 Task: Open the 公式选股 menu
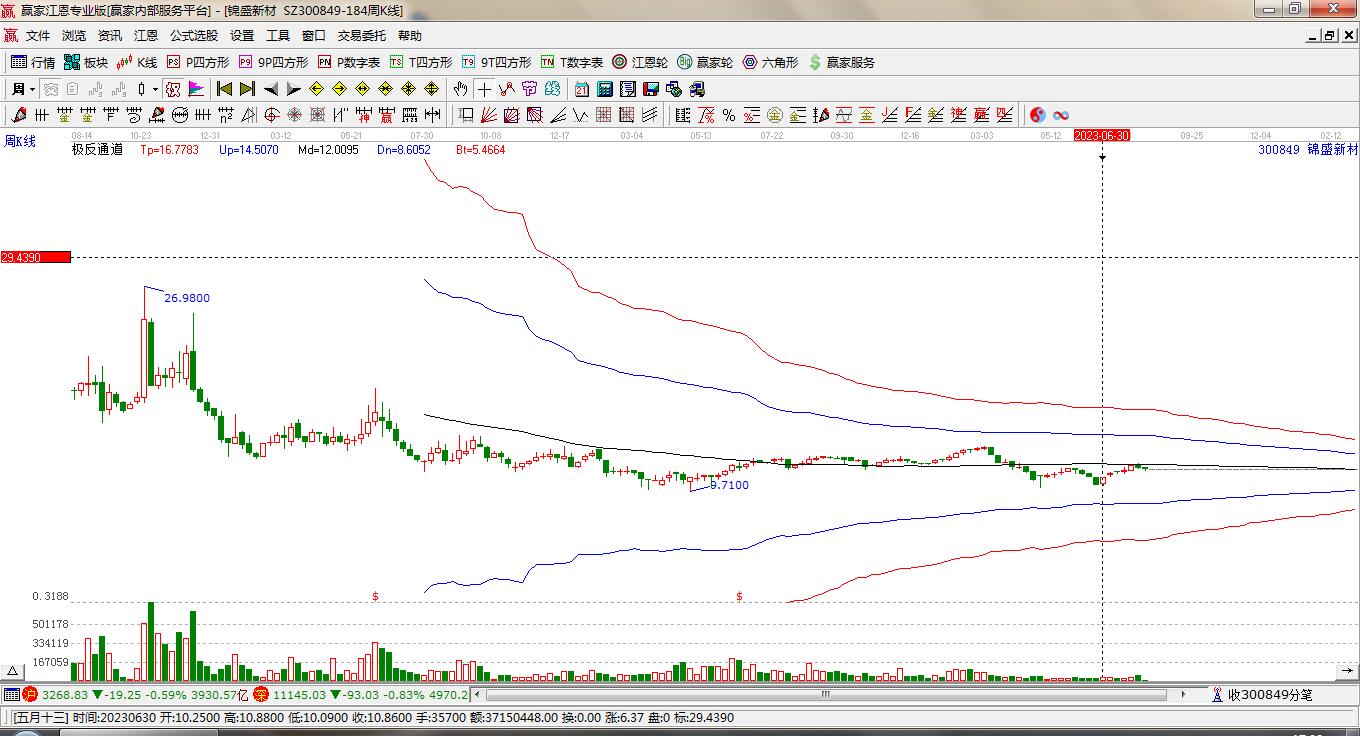click(x=193, y=36)
